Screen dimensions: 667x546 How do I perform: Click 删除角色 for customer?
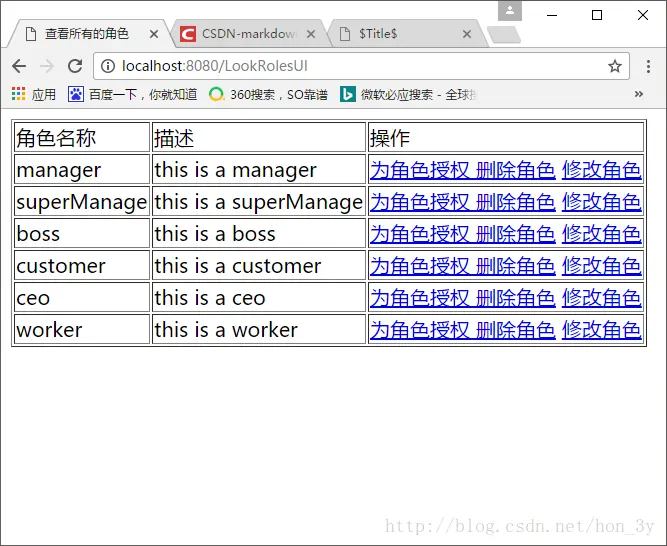[x=516, y=266]
